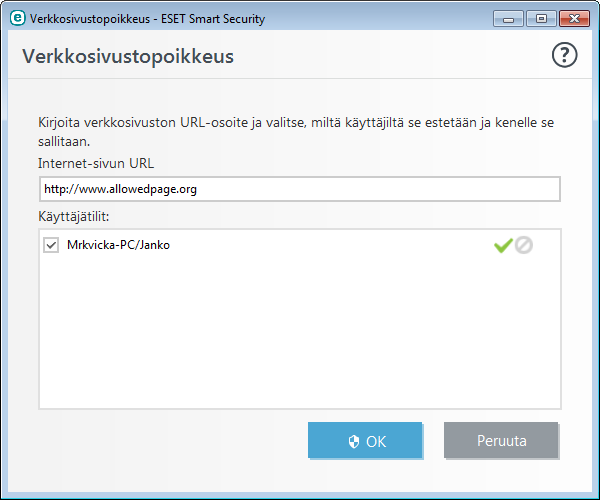Place the cursor after allowedpage.org in the URL field
The image size is (600, 500).
198,189
